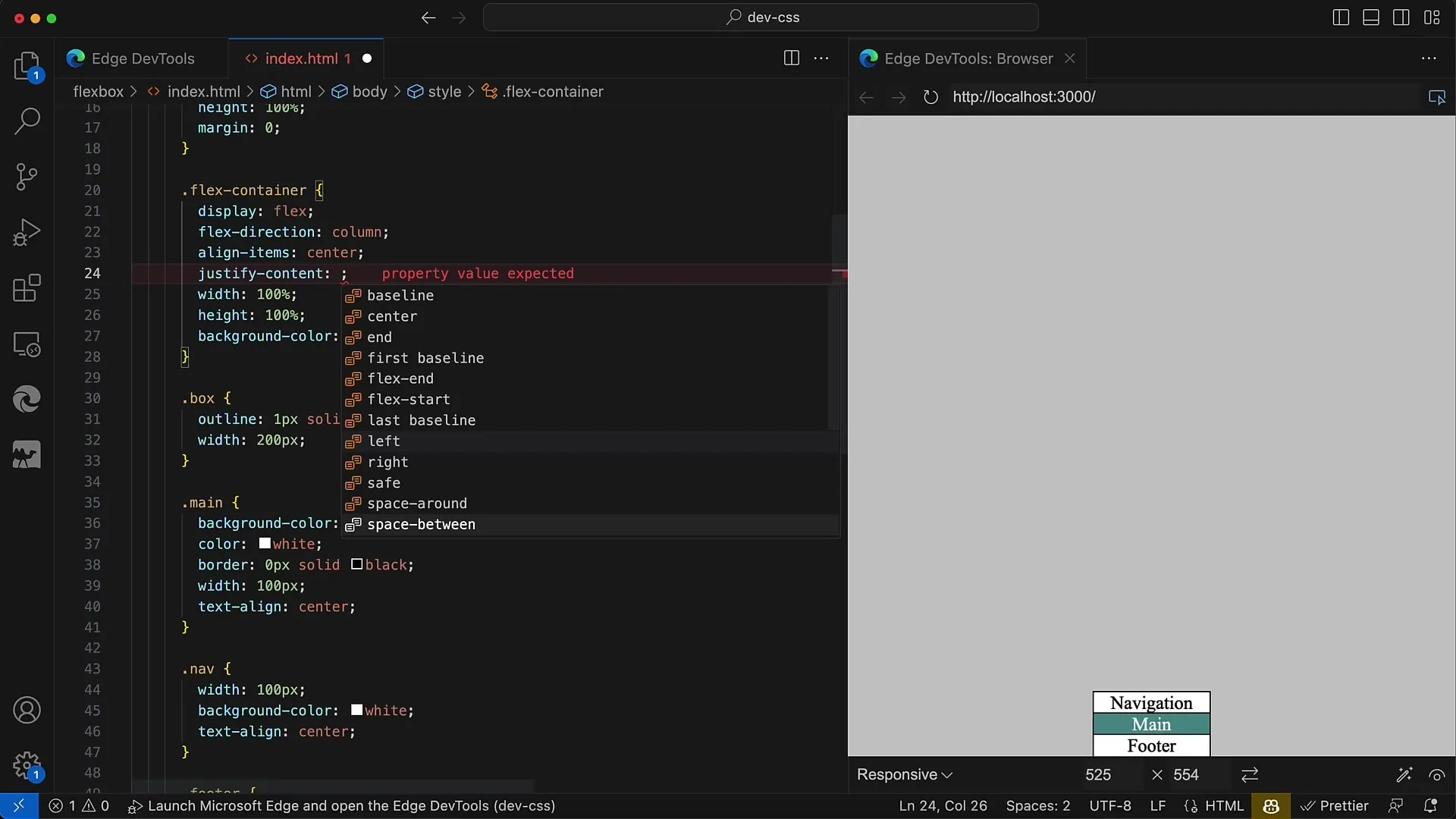Toggle the unsaved changes dot on index.html
This screenshot has height=819, width=1456.
coord(367,58)
